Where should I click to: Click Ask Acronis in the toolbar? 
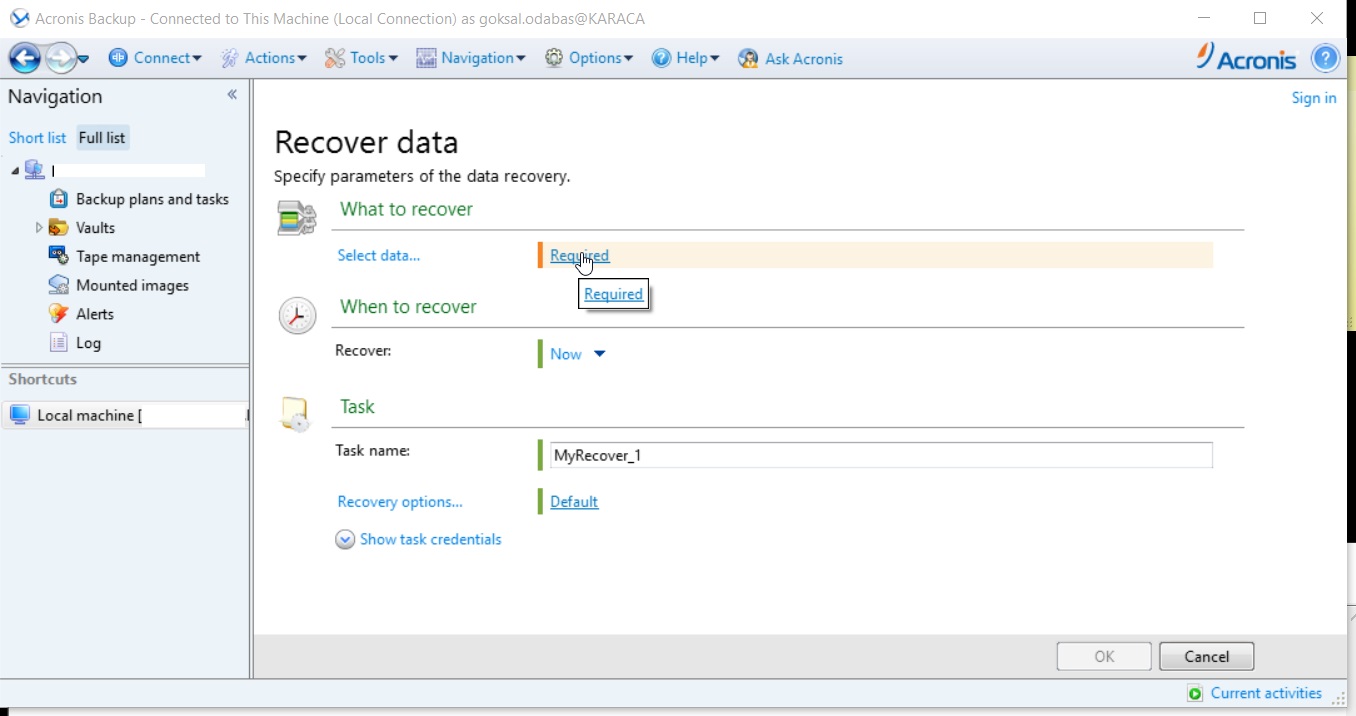coord(790,58)
